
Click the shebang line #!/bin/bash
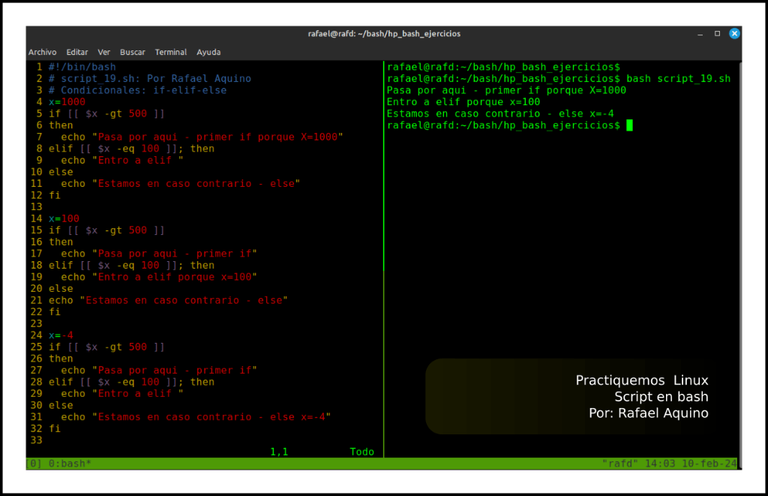(82, 67)
